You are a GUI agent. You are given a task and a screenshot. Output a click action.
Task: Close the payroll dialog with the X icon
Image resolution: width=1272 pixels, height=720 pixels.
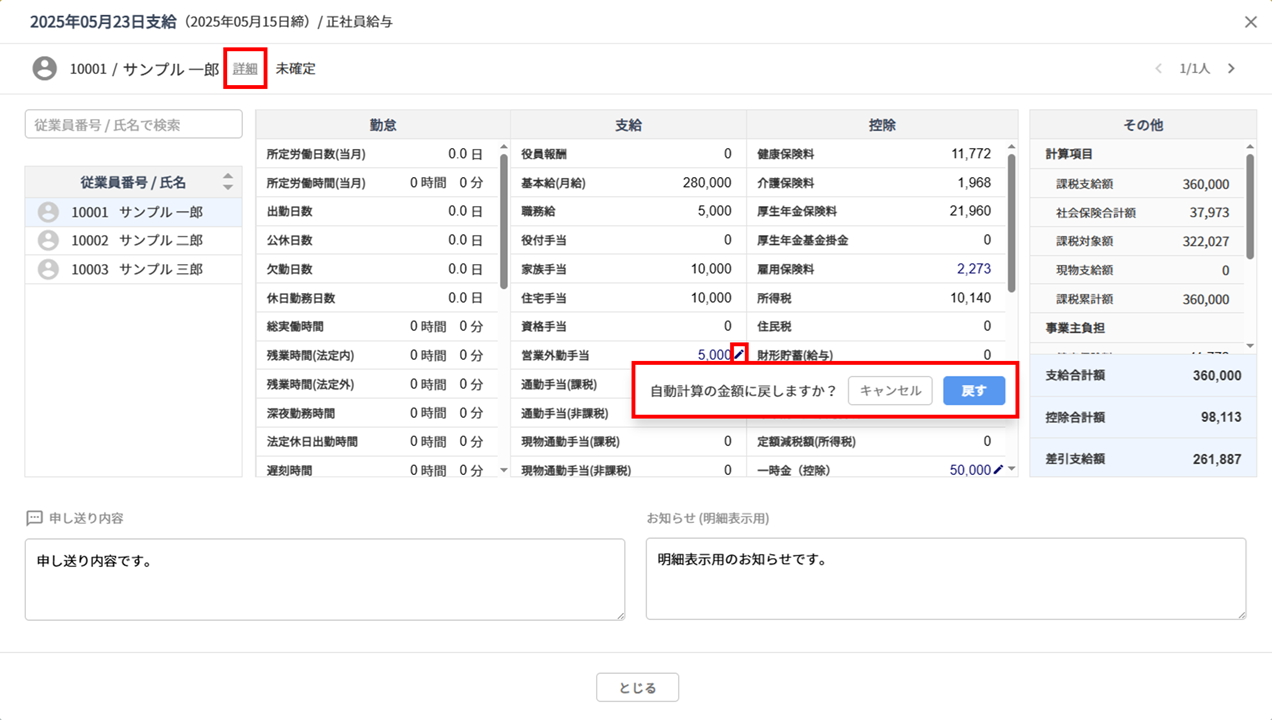[1250, 22]
